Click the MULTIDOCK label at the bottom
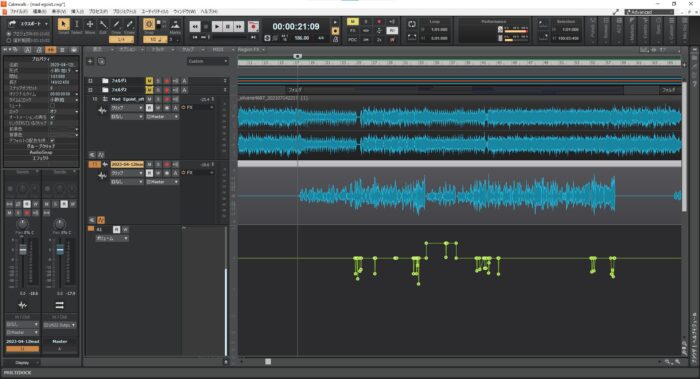 point(17,373)
